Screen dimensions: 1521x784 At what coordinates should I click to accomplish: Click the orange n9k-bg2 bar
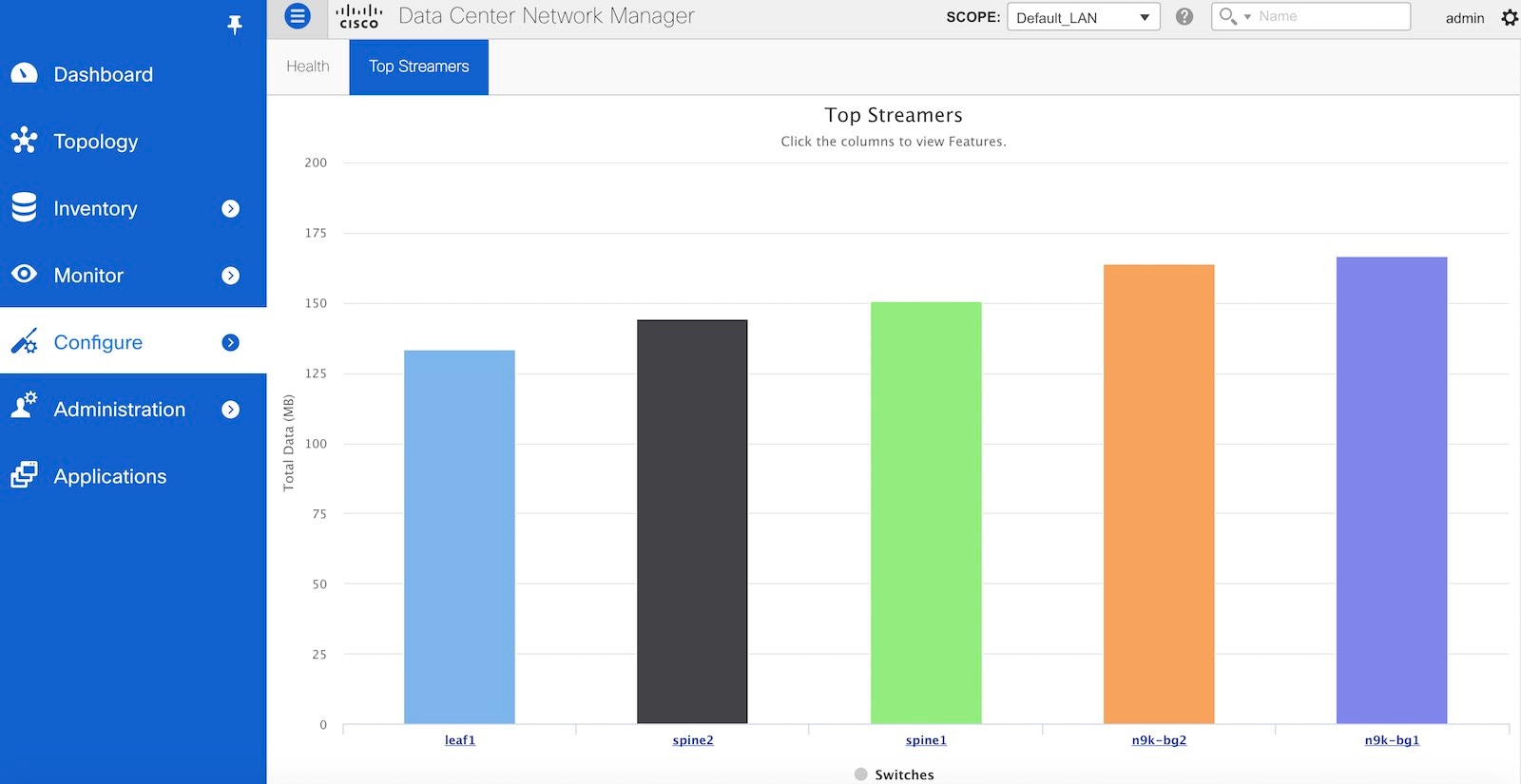click(1159, 494)
